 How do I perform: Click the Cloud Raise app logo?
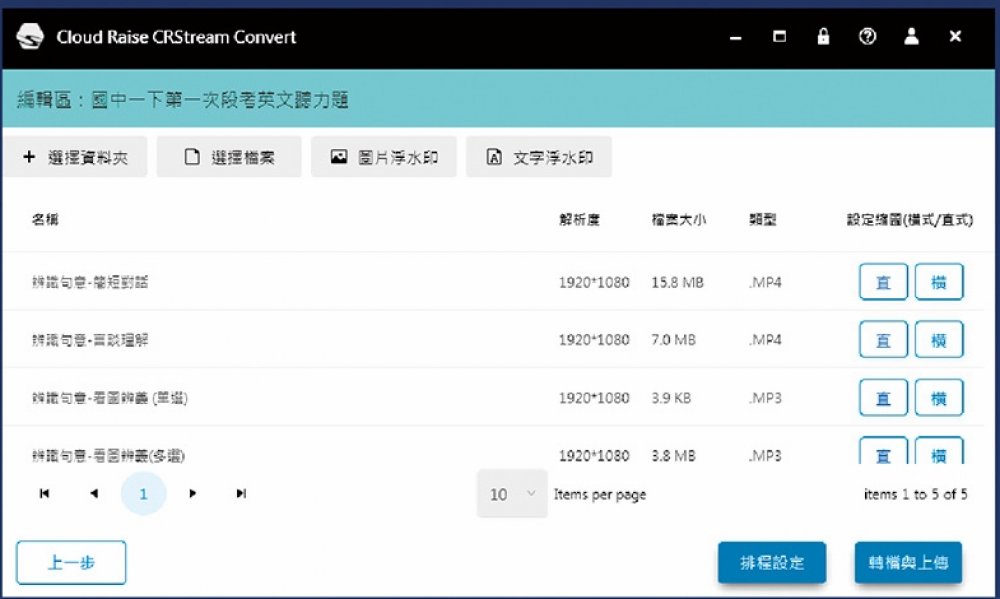tap(30, 37)
